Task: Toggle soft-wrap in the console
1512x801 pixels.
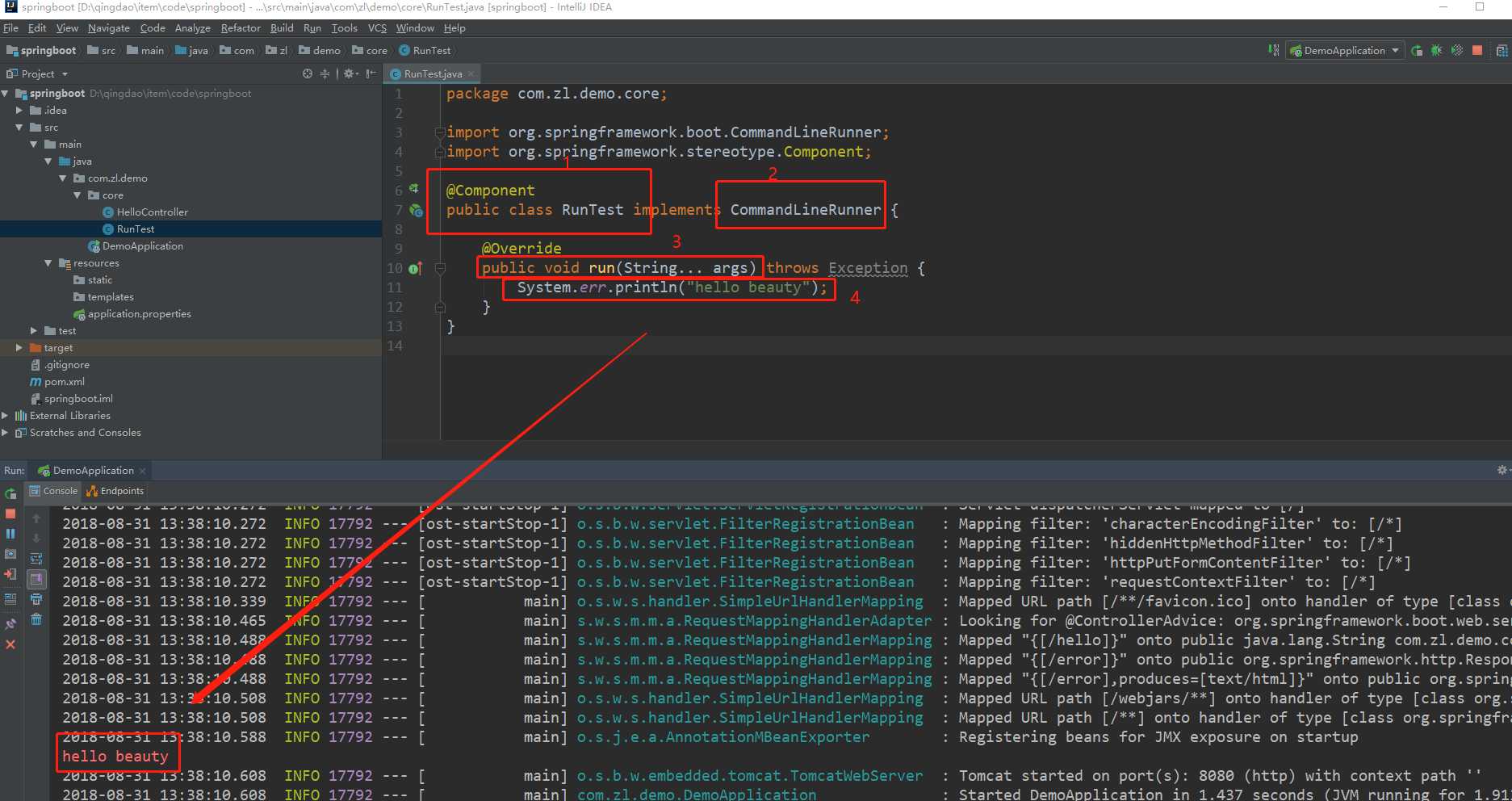Action: point(36,559)
